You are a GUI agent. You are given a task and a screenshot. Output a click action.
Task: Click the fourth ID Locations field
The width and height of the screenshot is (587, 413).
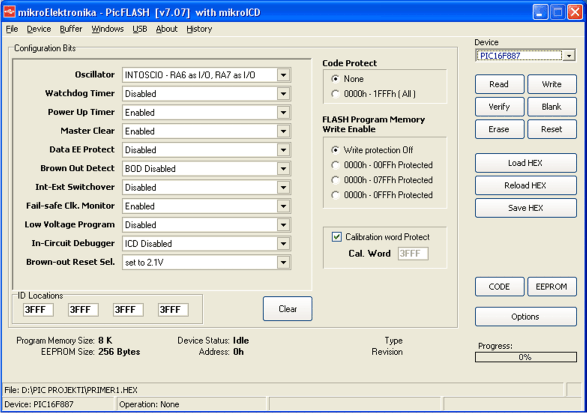coord(173,310)
